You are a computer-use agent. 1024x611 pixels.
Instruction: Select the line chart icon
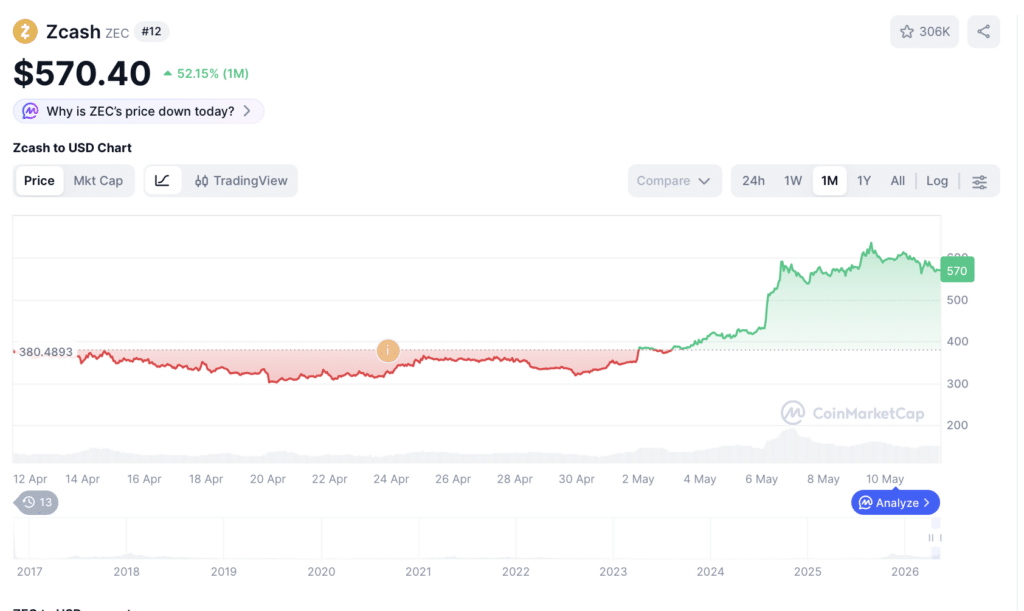162,181
